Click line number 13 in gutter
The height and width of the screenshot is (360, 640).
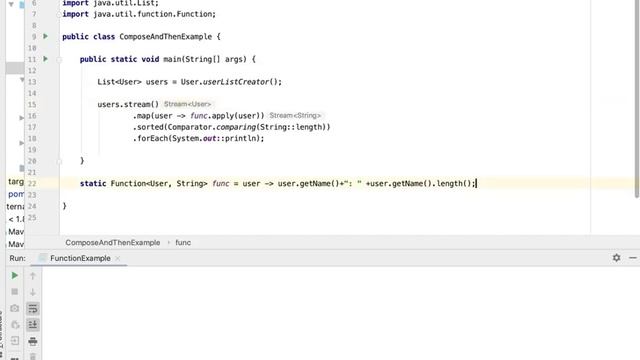tap(32, 82)
